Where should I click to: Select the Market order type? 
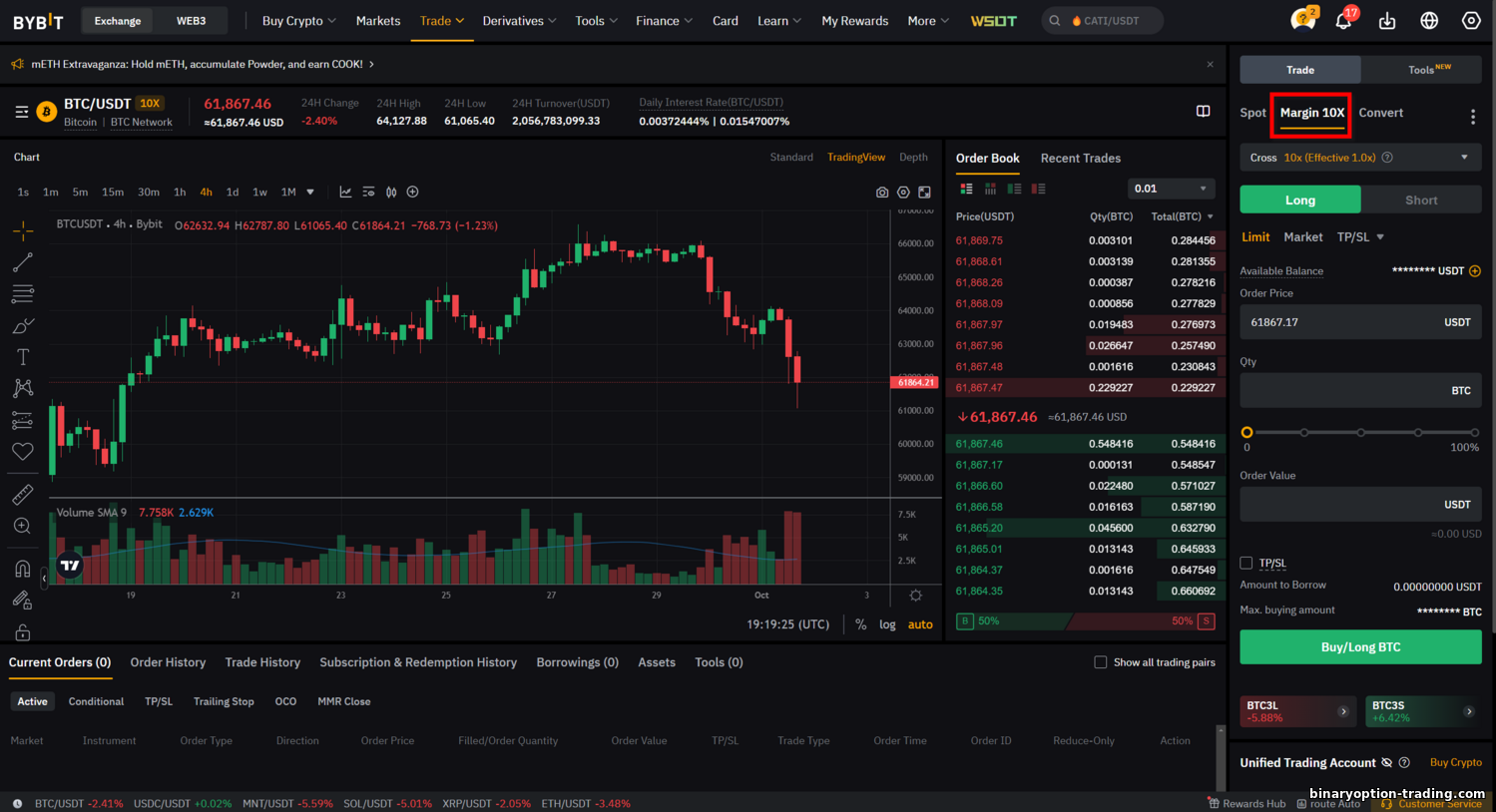coord(1302,236)
